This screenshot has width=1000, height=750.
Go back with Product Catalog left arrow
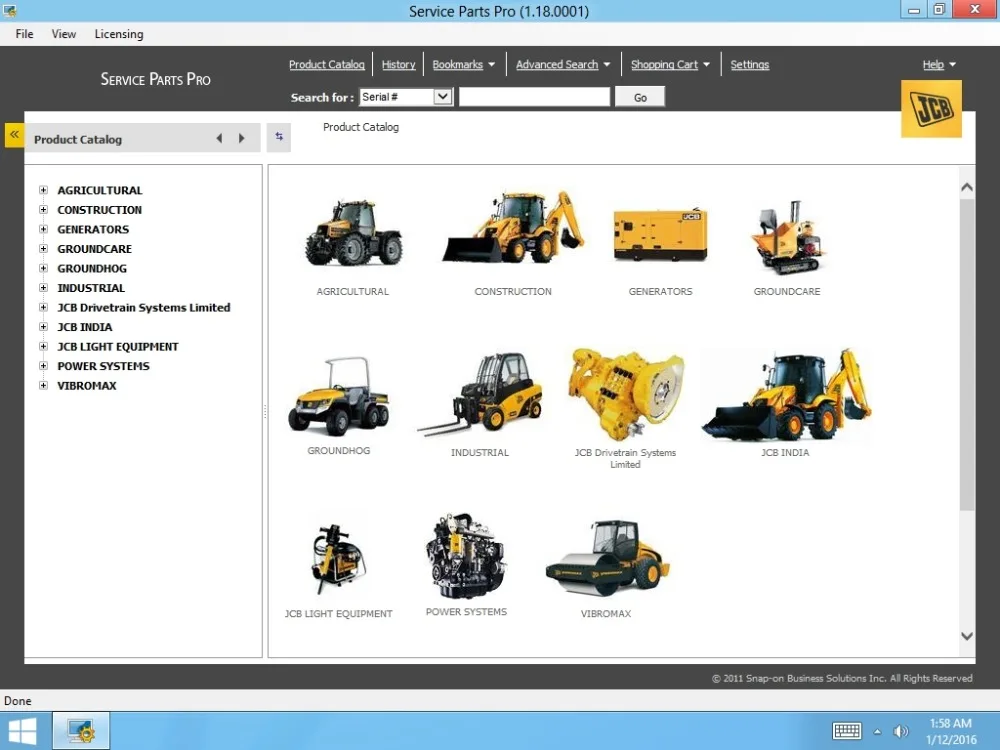(x=219, y=138)
